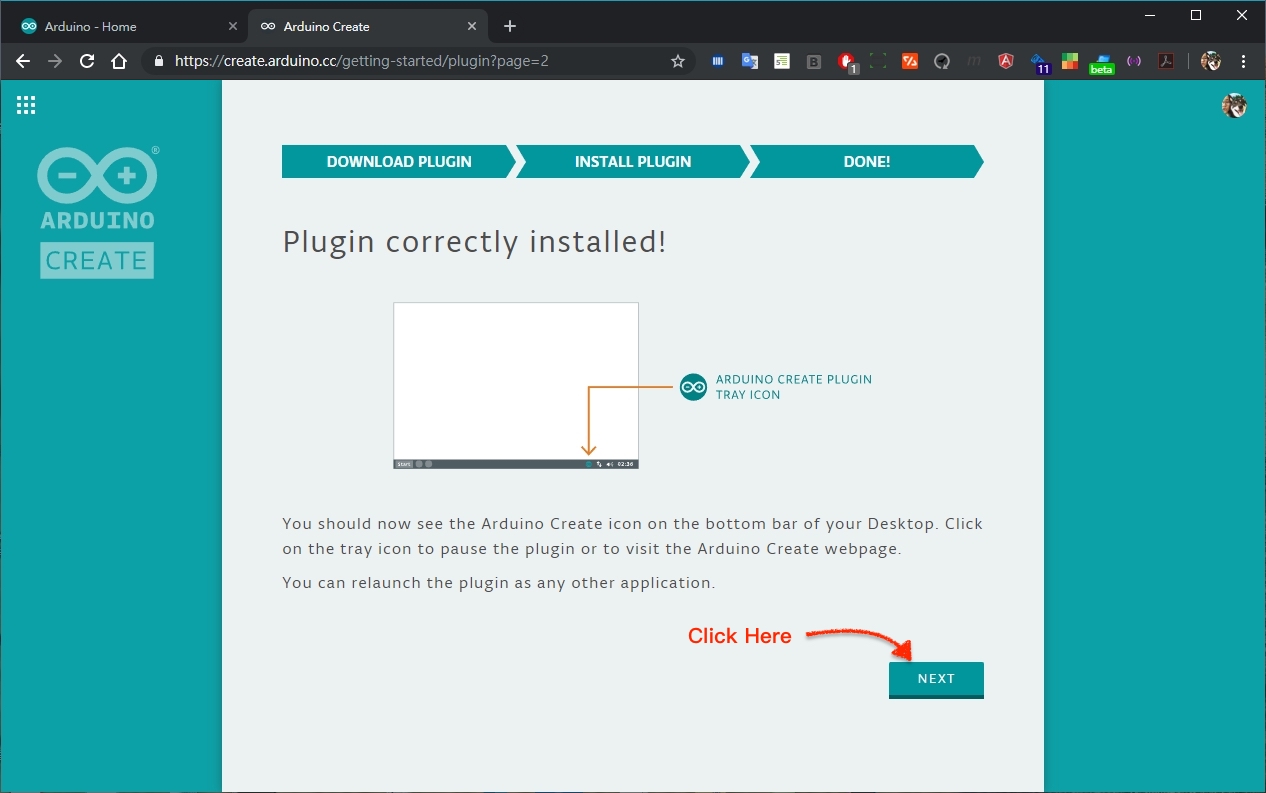
Task: Open the colored squares grid extension
Action: [1070, 61]
